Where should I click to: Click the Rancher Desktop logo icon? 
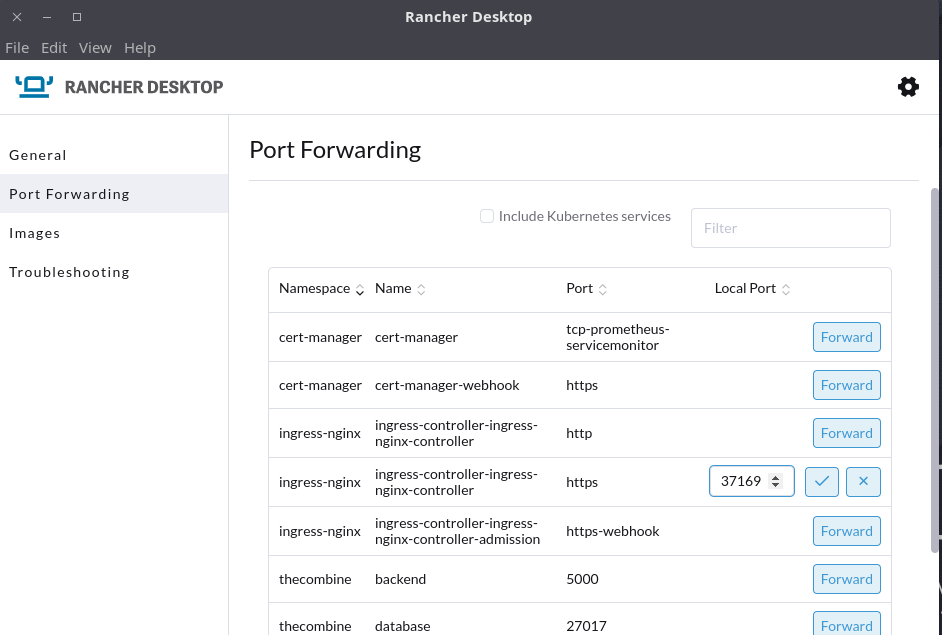click(34, 87)
